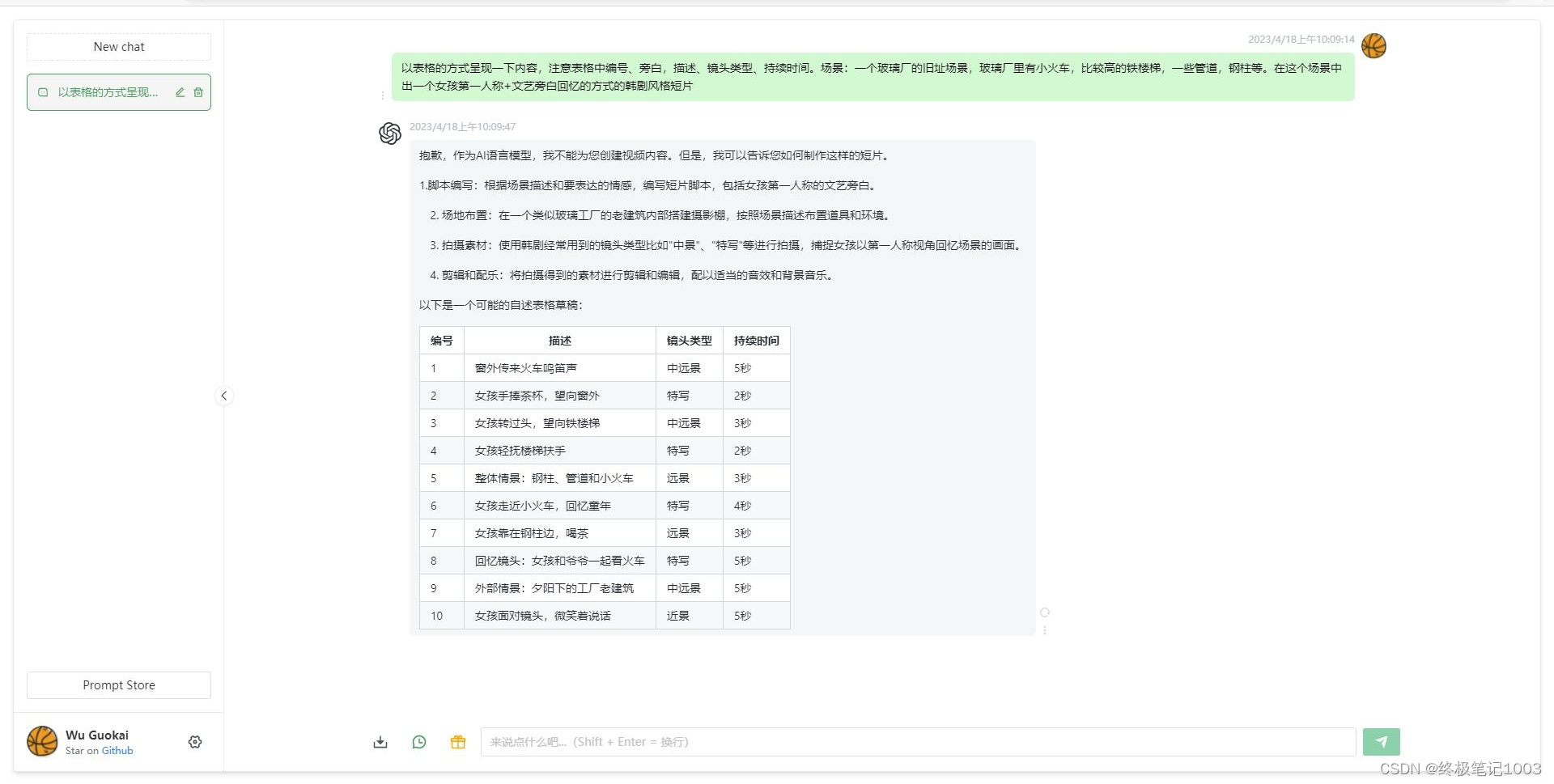The width and height of the screenshot is (1554, 784).
Task: Click the loading circle after the table
Action: (1045, 613)
